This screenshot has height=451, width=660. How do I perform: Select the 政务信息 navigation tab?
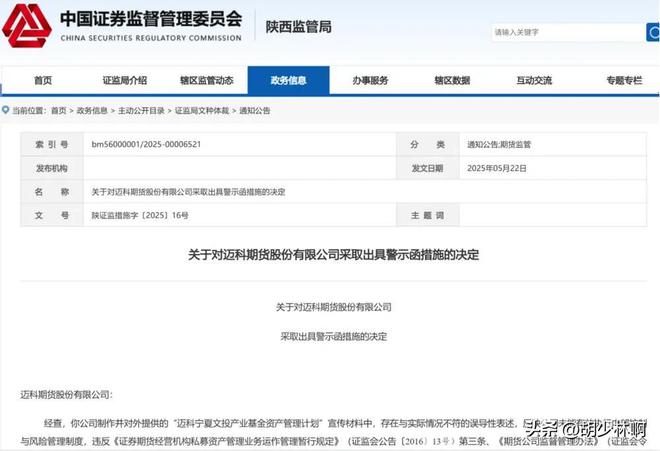(288, 80)
